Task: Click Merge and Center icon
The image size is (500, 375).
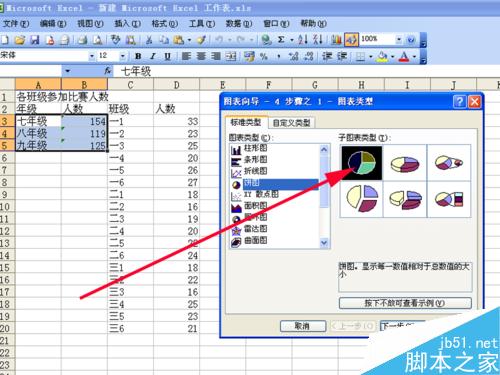Action: point(231,56)
